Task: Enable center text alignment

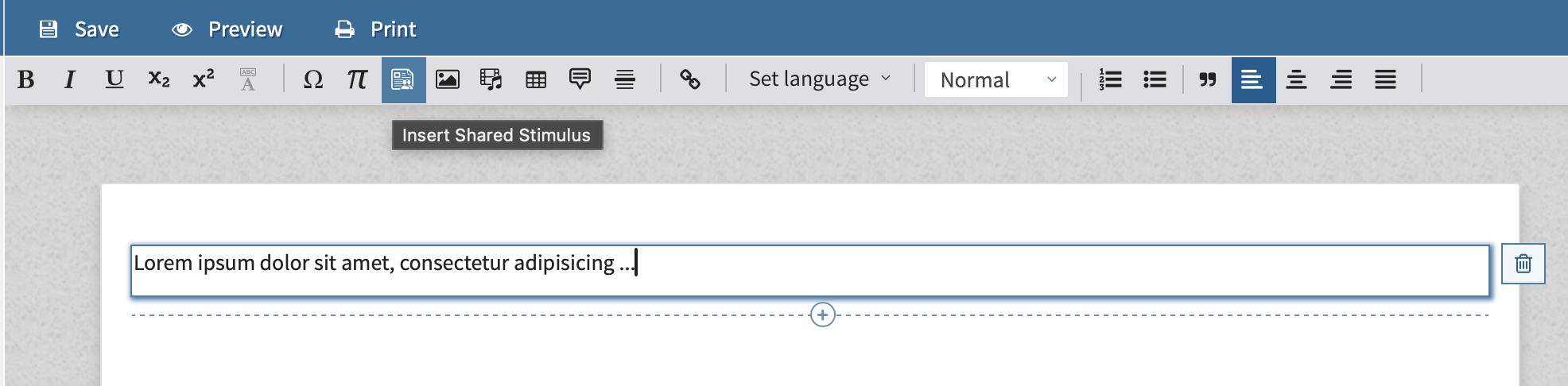Action: pyautogui.click(x=1297, y=79)
